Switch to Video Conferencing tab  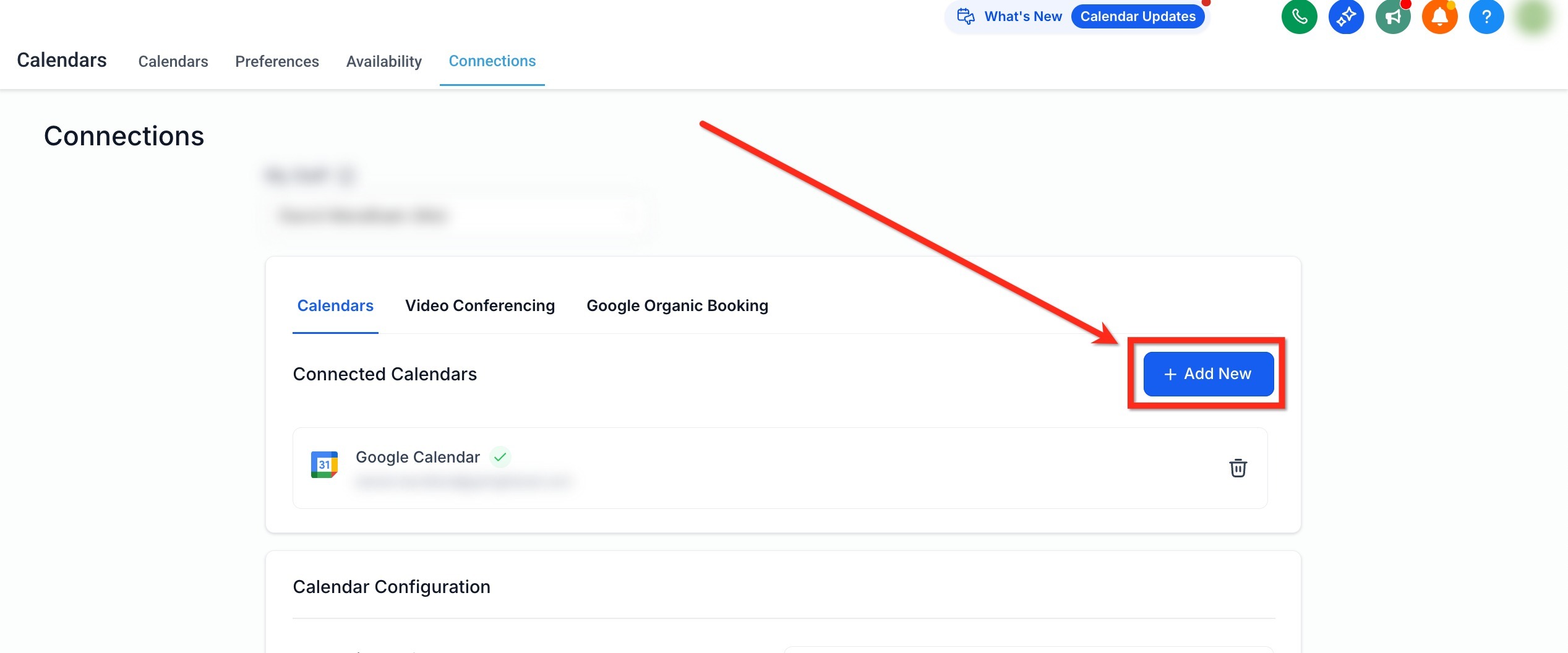coord(480,305)
